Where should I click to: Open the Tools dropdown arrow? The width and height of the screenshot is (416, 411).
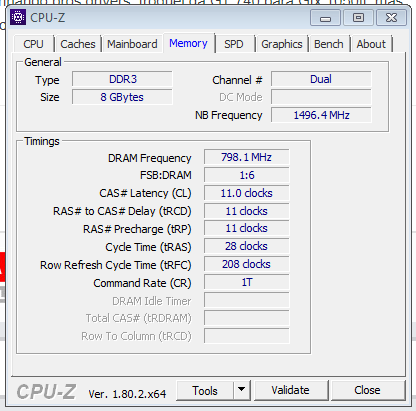coord(242,390)
